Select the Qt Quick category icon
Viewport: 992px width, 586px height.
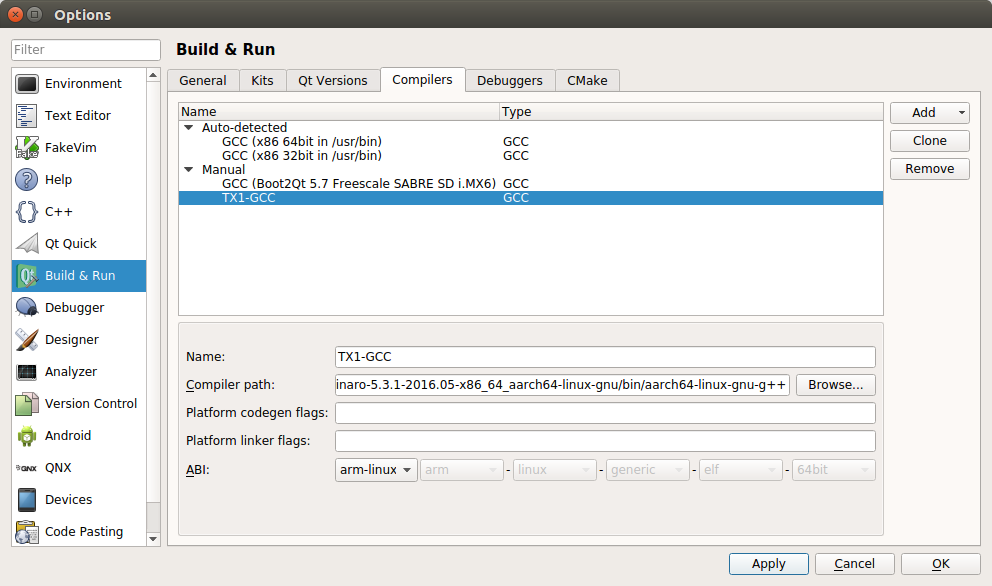[27, 244]
